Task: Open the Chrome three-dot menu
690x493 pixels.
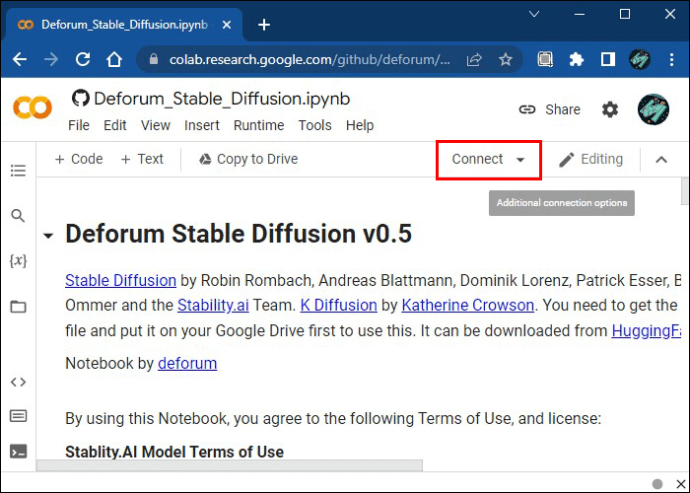Action: (672, 59)
